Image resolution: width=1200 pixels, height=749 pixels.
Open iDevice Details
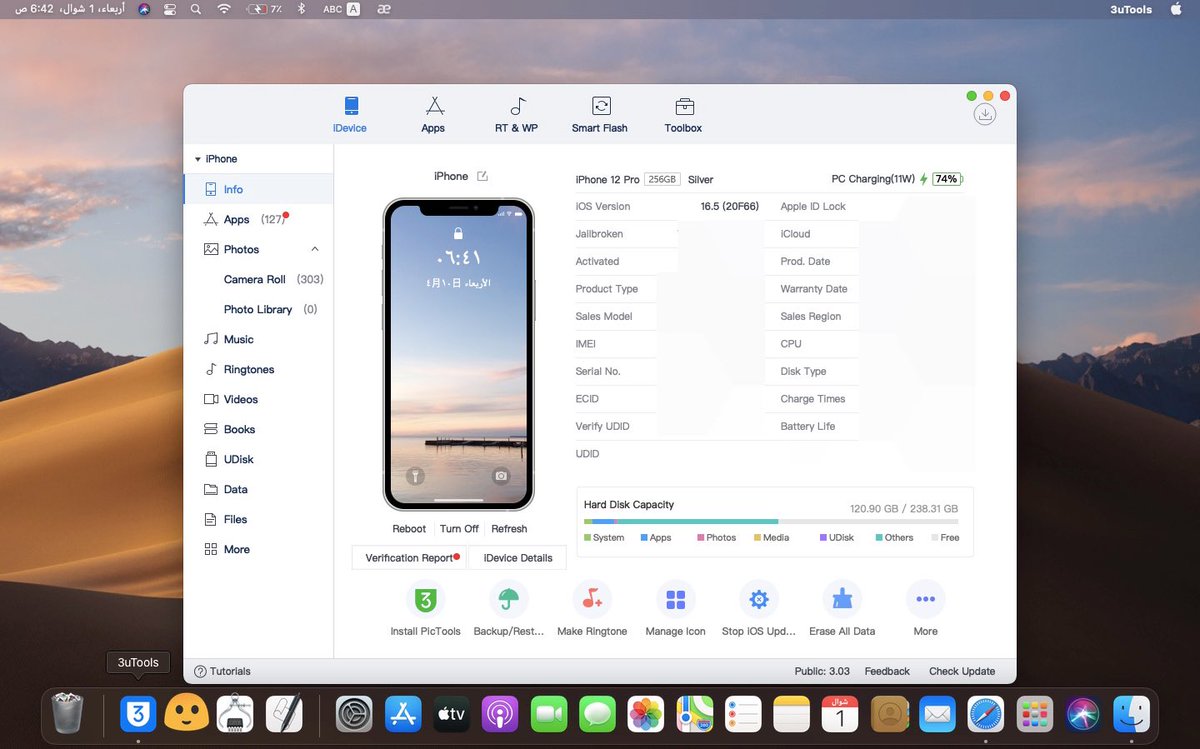pyautogui.click(x=517, y=558)
